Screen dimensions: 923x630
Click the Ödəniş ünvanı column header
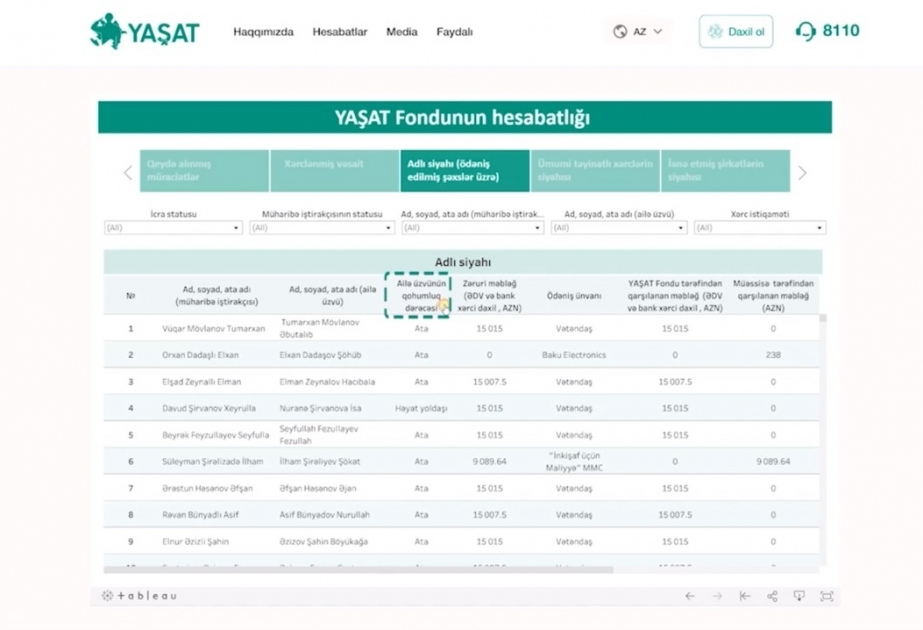[x=574, y=296]
